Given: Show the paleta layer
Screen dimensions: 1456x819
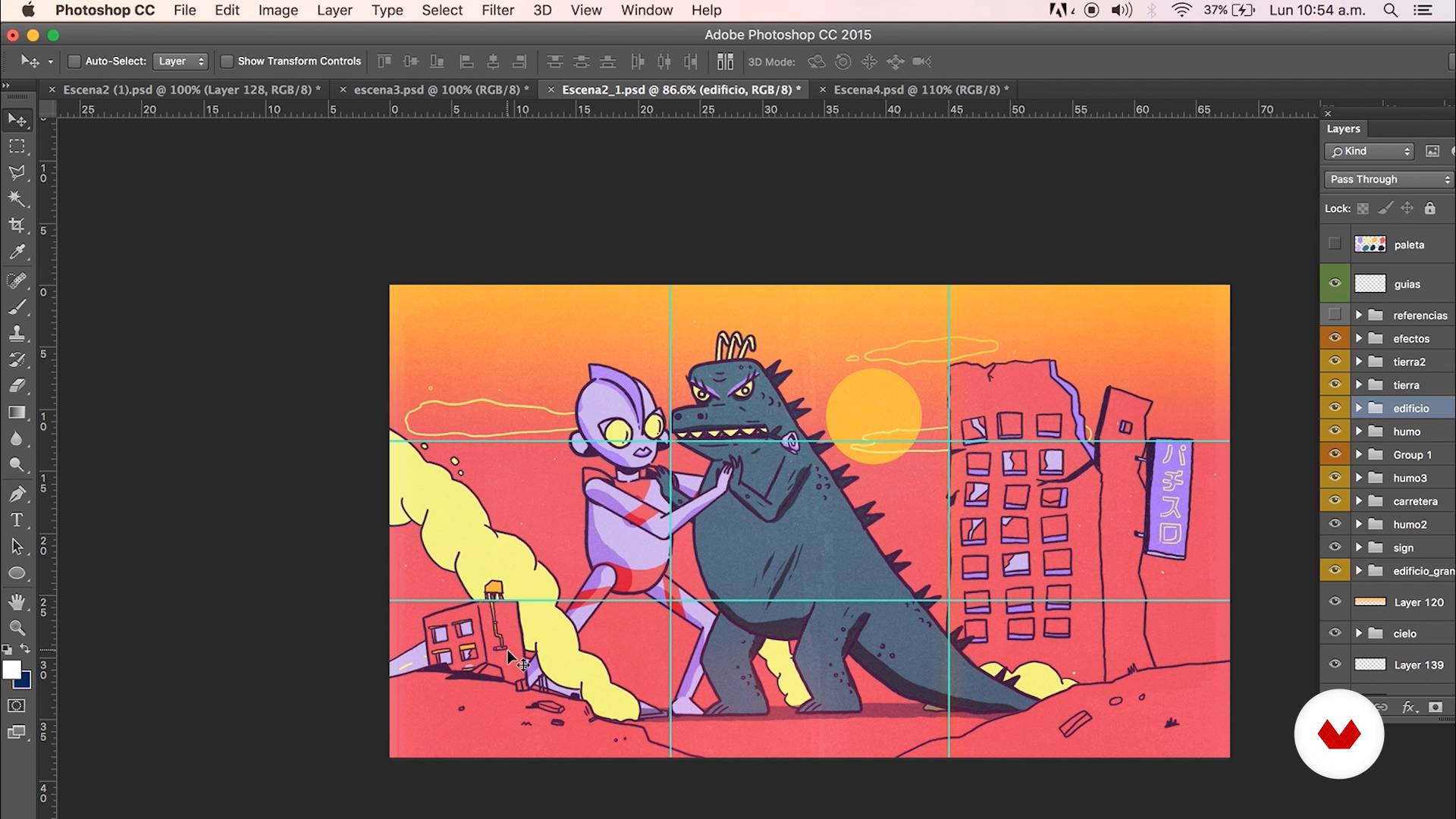Looking at the screenshot, I should (1335, 244).
